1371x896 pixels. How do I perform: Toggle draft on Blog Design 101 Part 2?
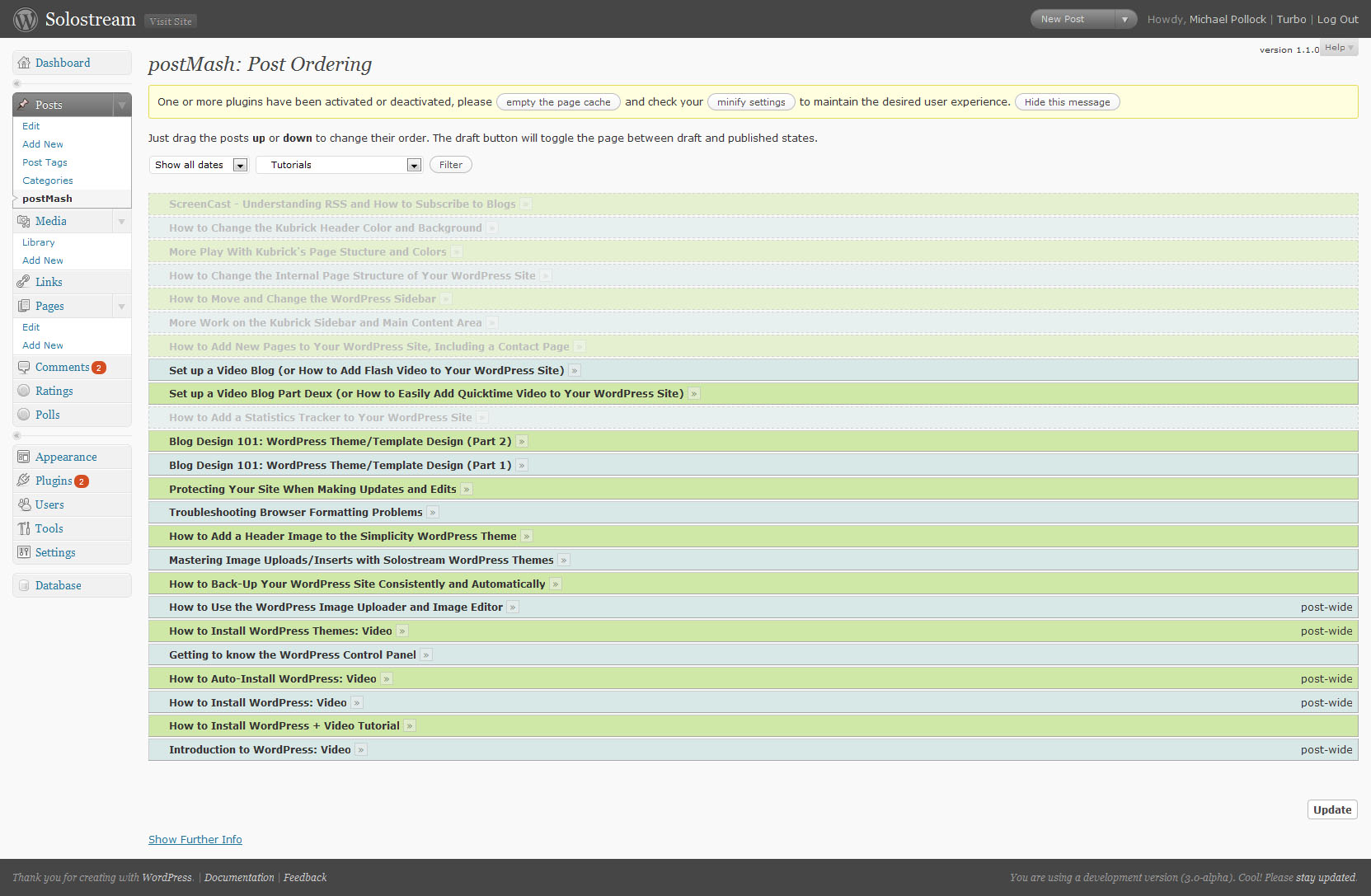pyautogui.click(x=522, y=442)
